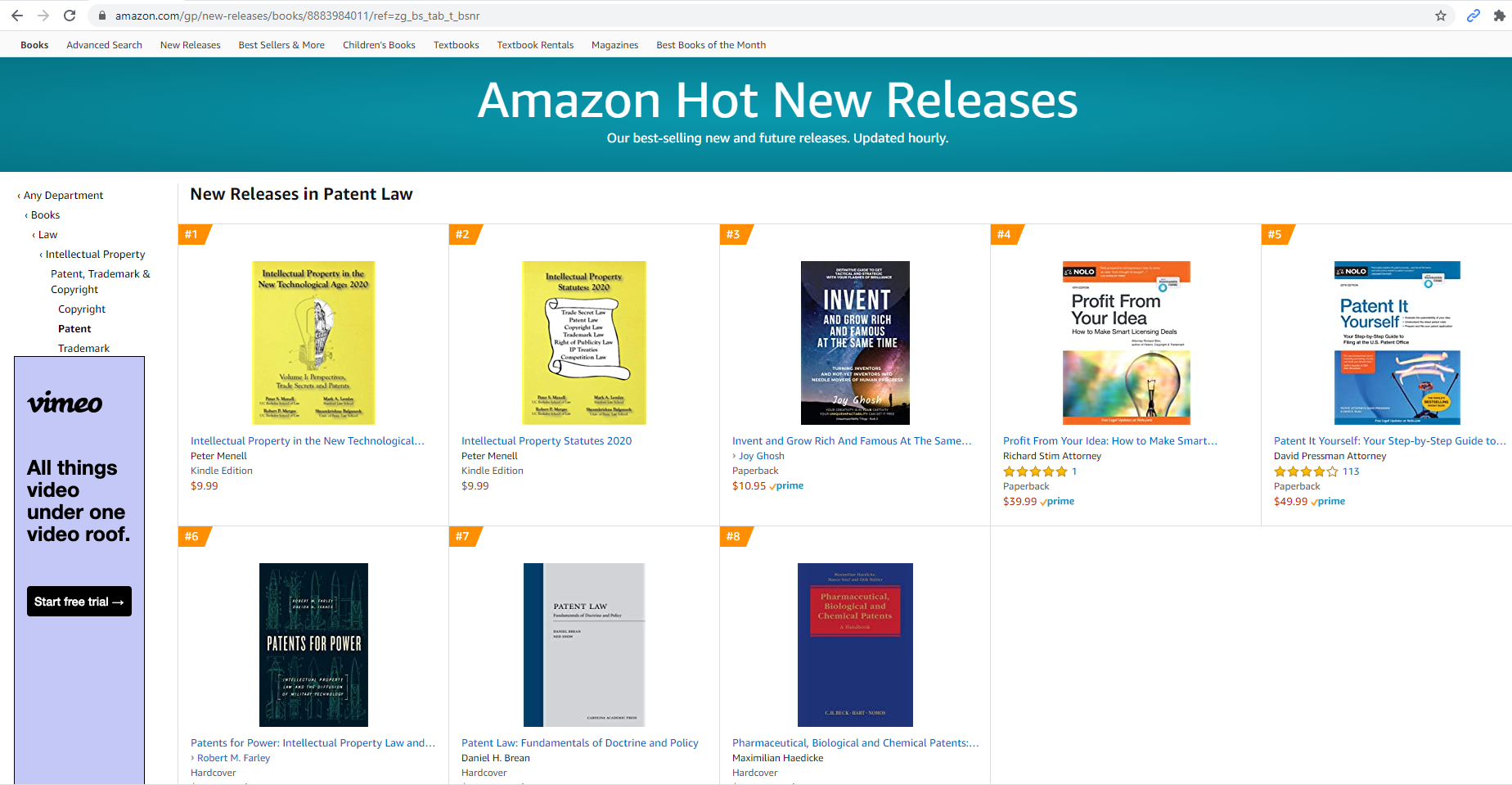
Task: Open the browser extensions puzzle icon
Action: [x=1500, y=16]
